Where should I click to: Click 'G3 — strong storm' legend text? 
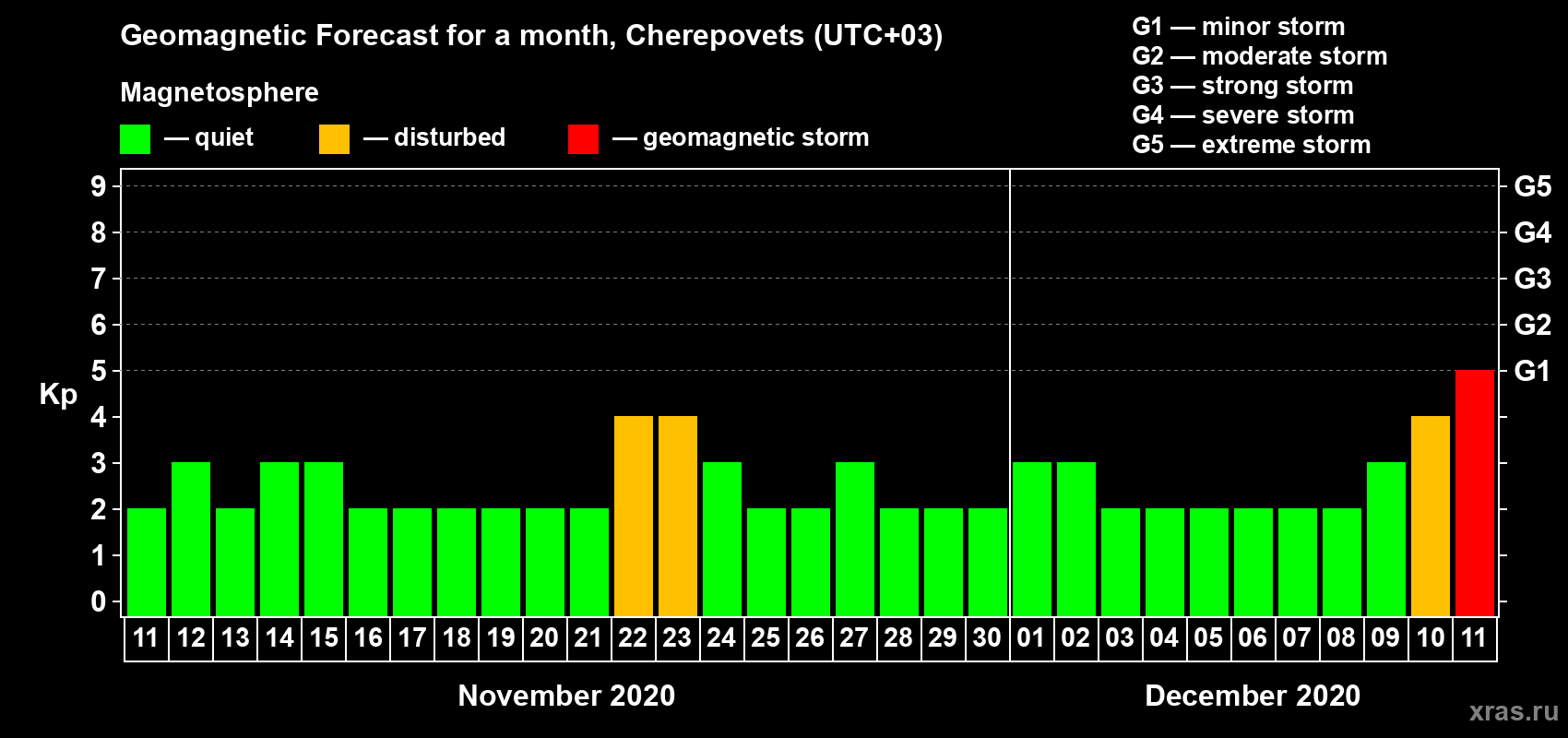tap(1242, 86)
